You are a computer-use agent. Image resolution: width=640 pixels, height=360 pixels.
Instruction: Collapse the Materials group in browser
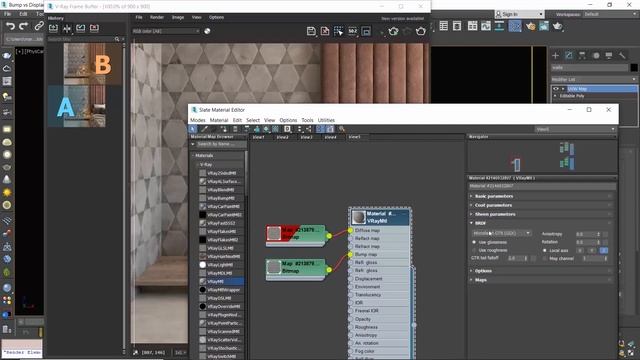[193, 156]
